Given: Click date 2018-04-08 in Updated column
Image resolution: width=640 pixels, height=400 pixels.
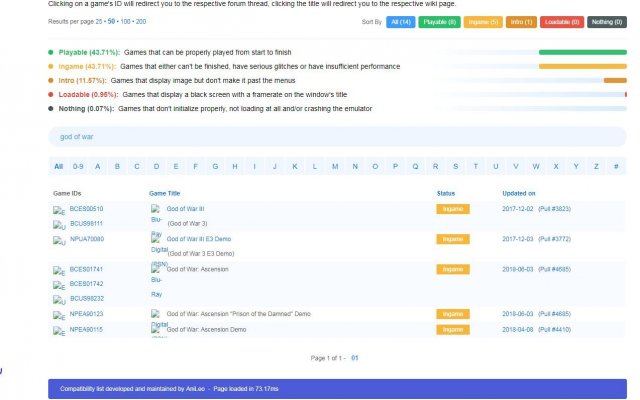Looking at the screenshot, I should pyautogui.click(x=518, y=329).
